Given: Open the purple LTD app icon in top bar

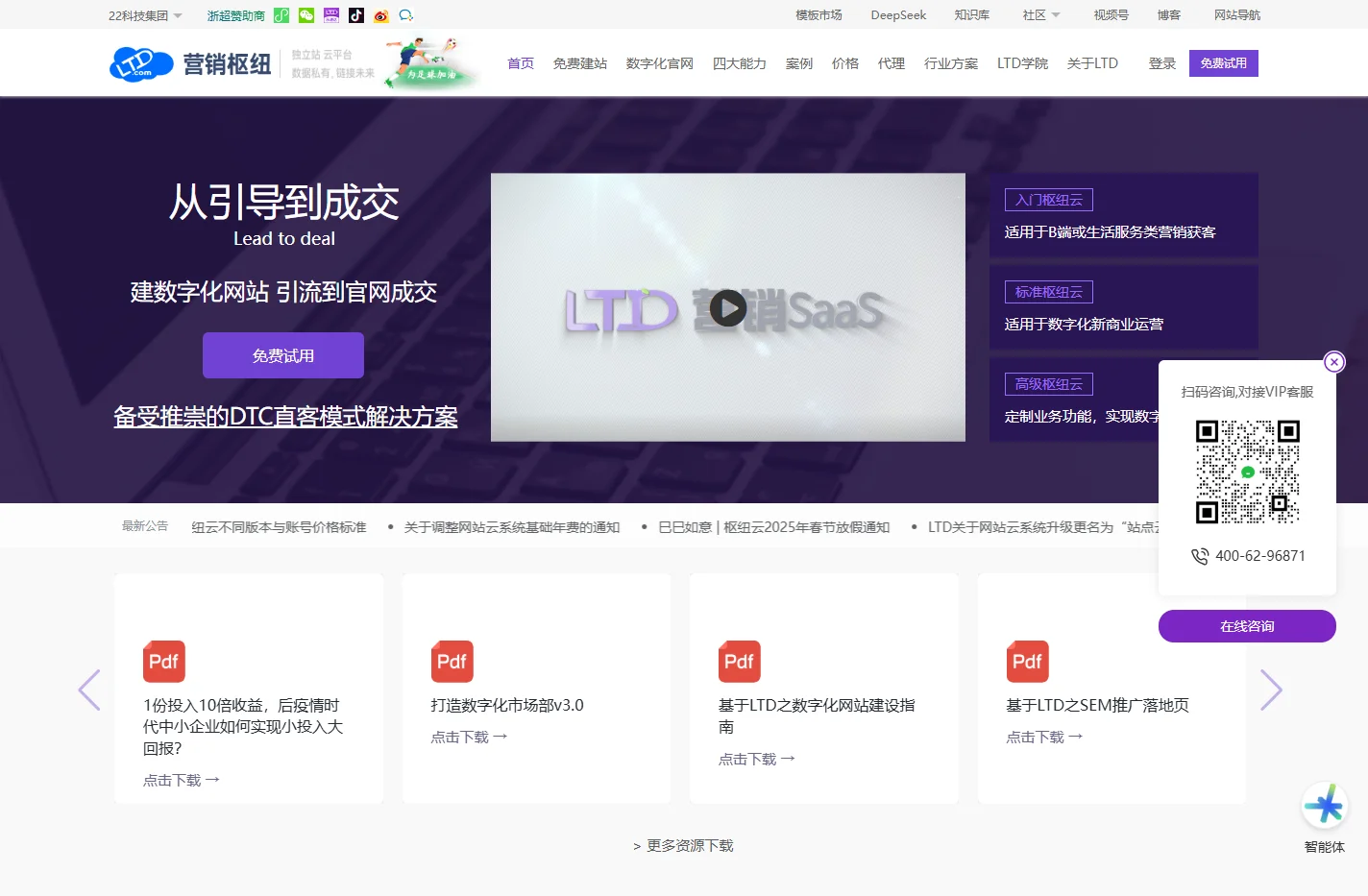Looking at the screenshot, I should click(331, 15).
